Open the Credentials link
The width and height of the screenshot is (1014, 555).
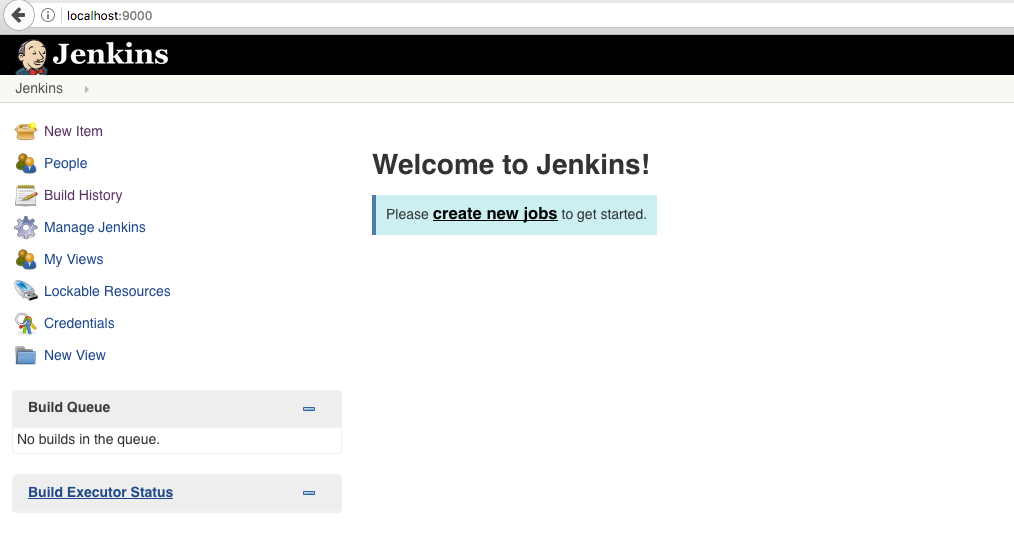point(79,323)
